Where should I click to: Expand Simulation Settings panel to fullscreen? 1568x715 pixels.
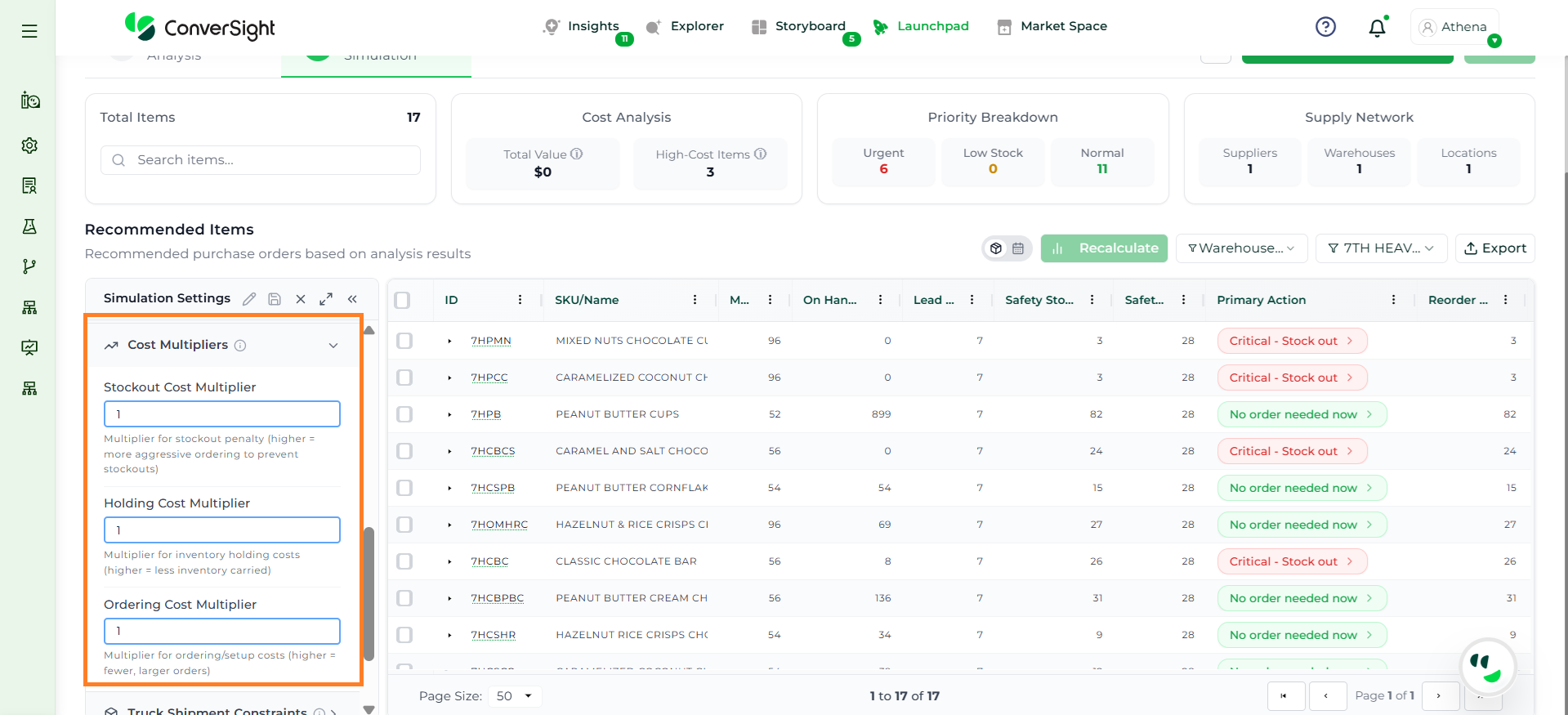tap(326, 299)
